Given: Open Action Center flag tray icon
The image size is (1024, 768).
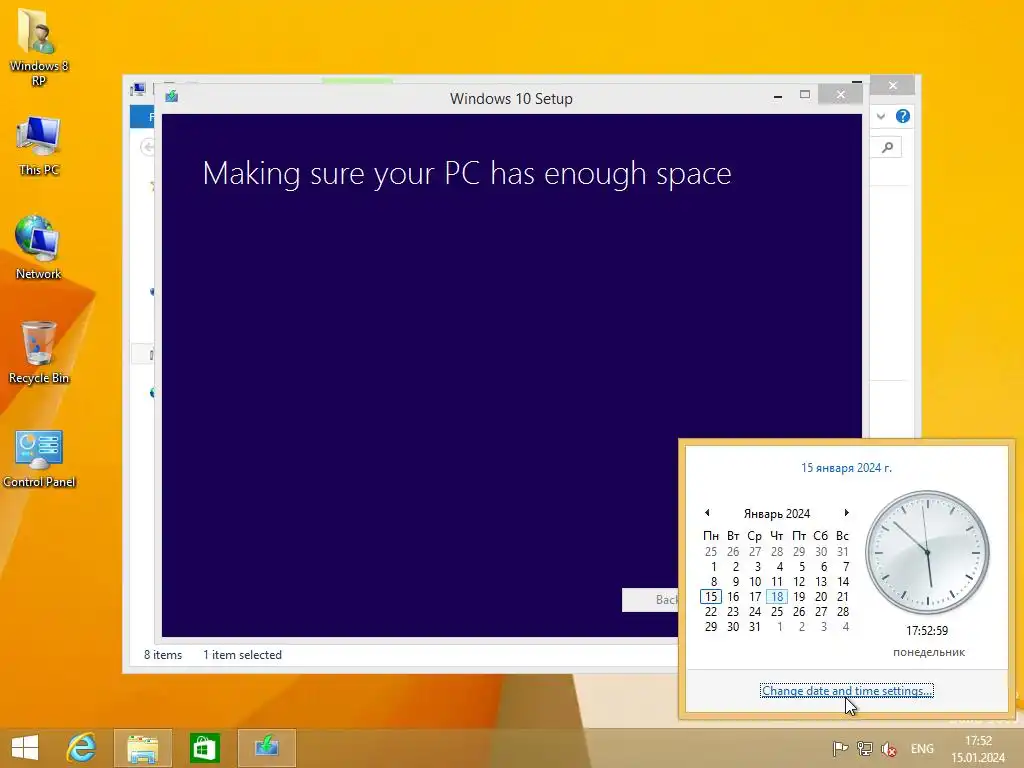Looking at the screenshot, I should coord(840,748).
